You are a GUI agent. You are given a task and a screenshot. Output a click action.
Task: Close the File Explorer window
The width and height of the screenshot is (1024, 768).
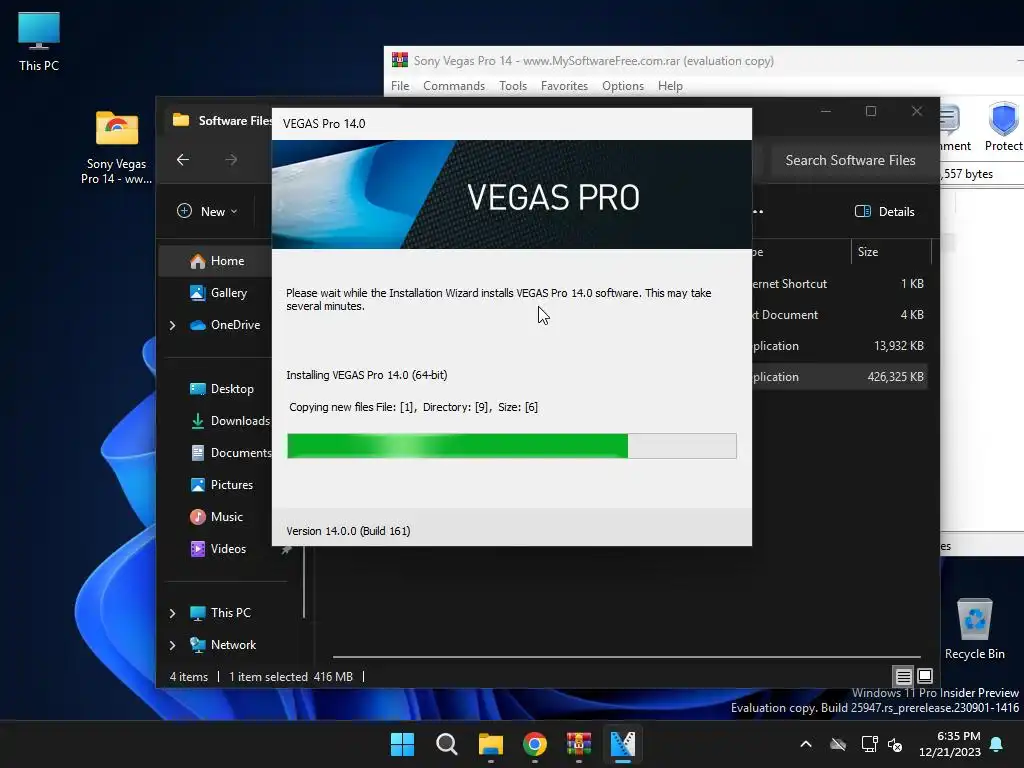coord(917,111)
